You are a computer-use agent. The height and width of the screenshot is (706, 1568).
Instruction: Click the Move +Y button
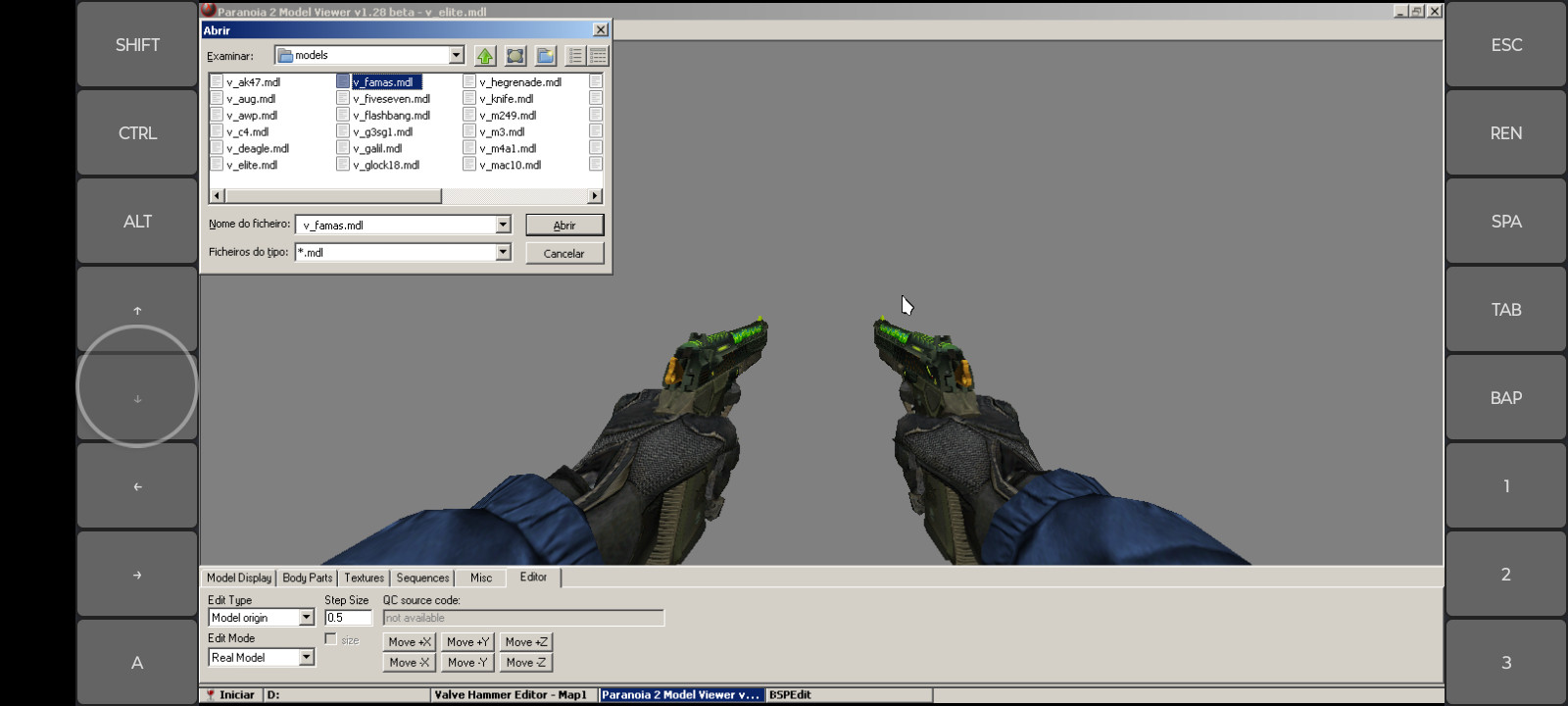(467, 642)
